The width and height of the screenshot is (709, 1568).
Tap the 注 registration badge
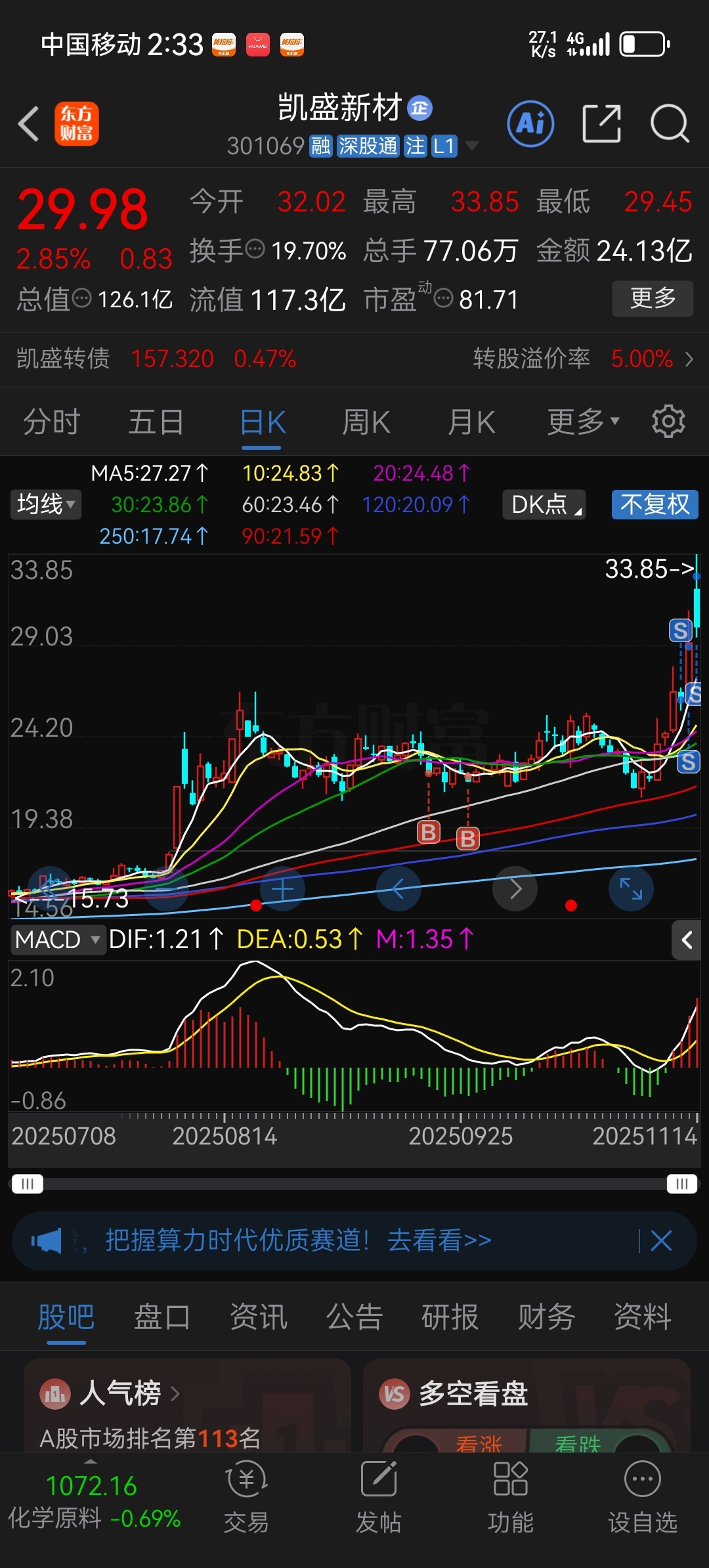[416, 146]
